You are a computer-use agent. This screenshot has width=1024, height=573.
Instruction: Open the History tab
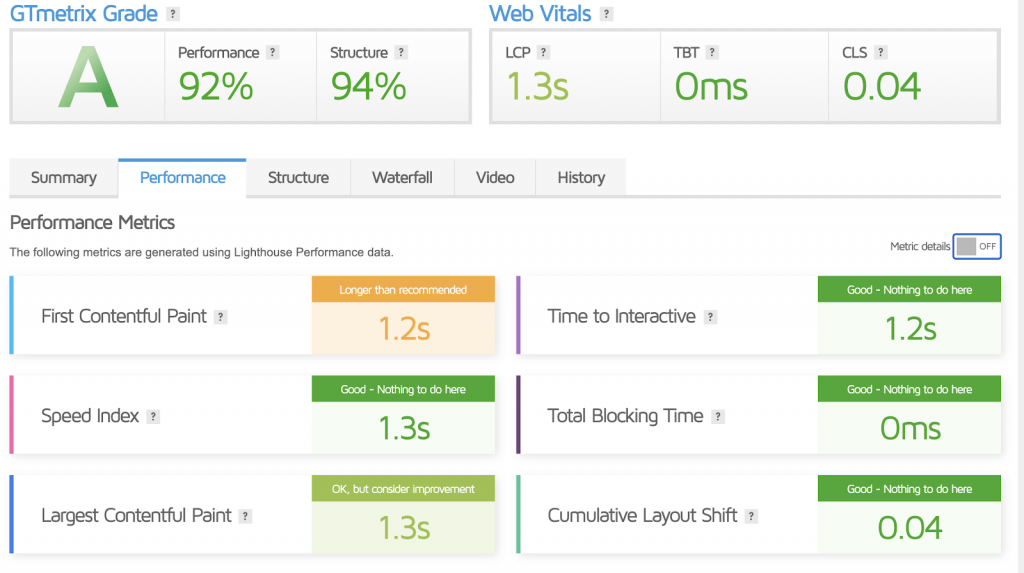(x=581, y=178)
